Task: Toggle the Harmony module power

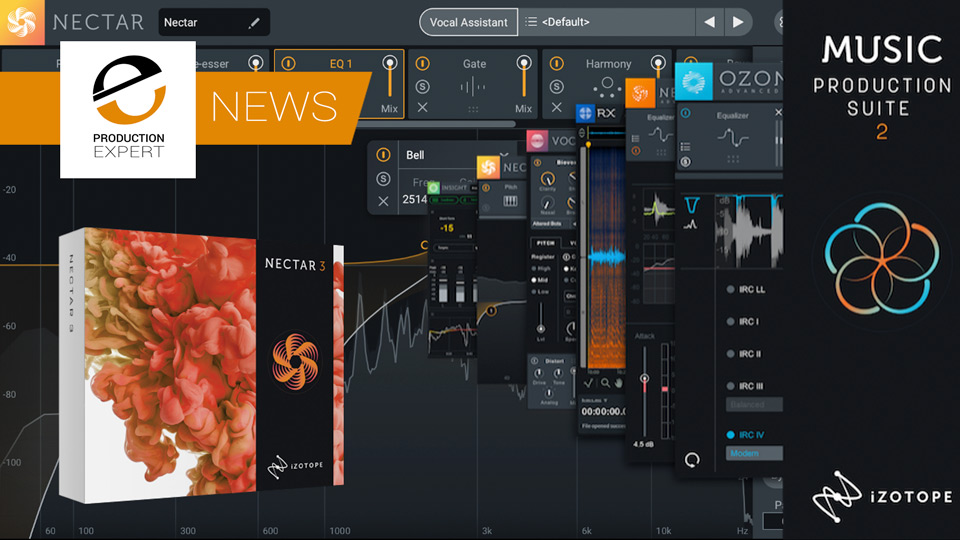Action: (x=556, y=64)
